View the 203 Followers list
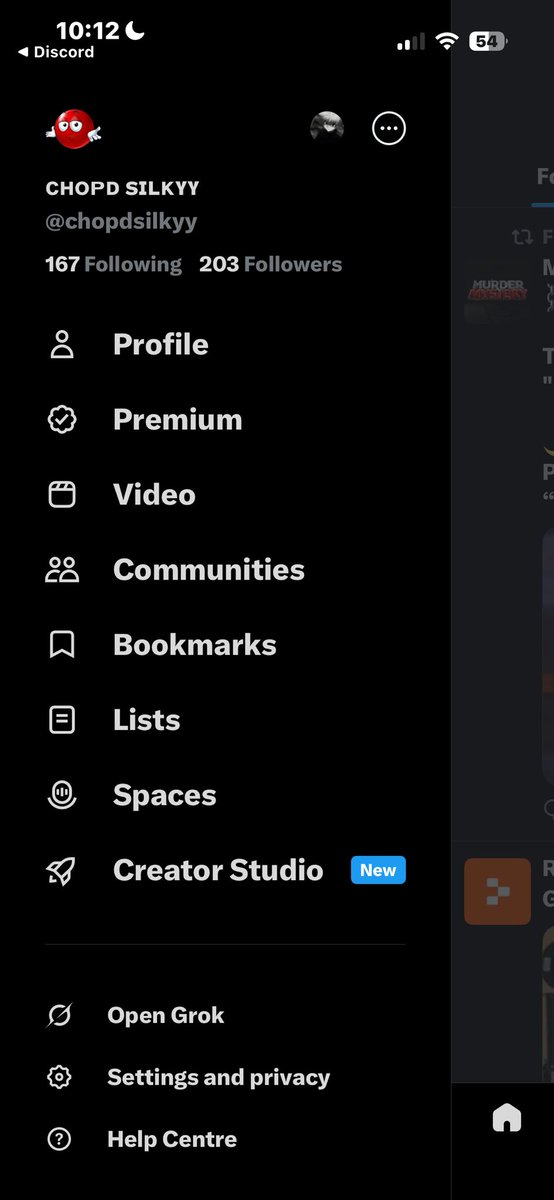The height and width of the screenshot is (1200, 554). (270, 264)
